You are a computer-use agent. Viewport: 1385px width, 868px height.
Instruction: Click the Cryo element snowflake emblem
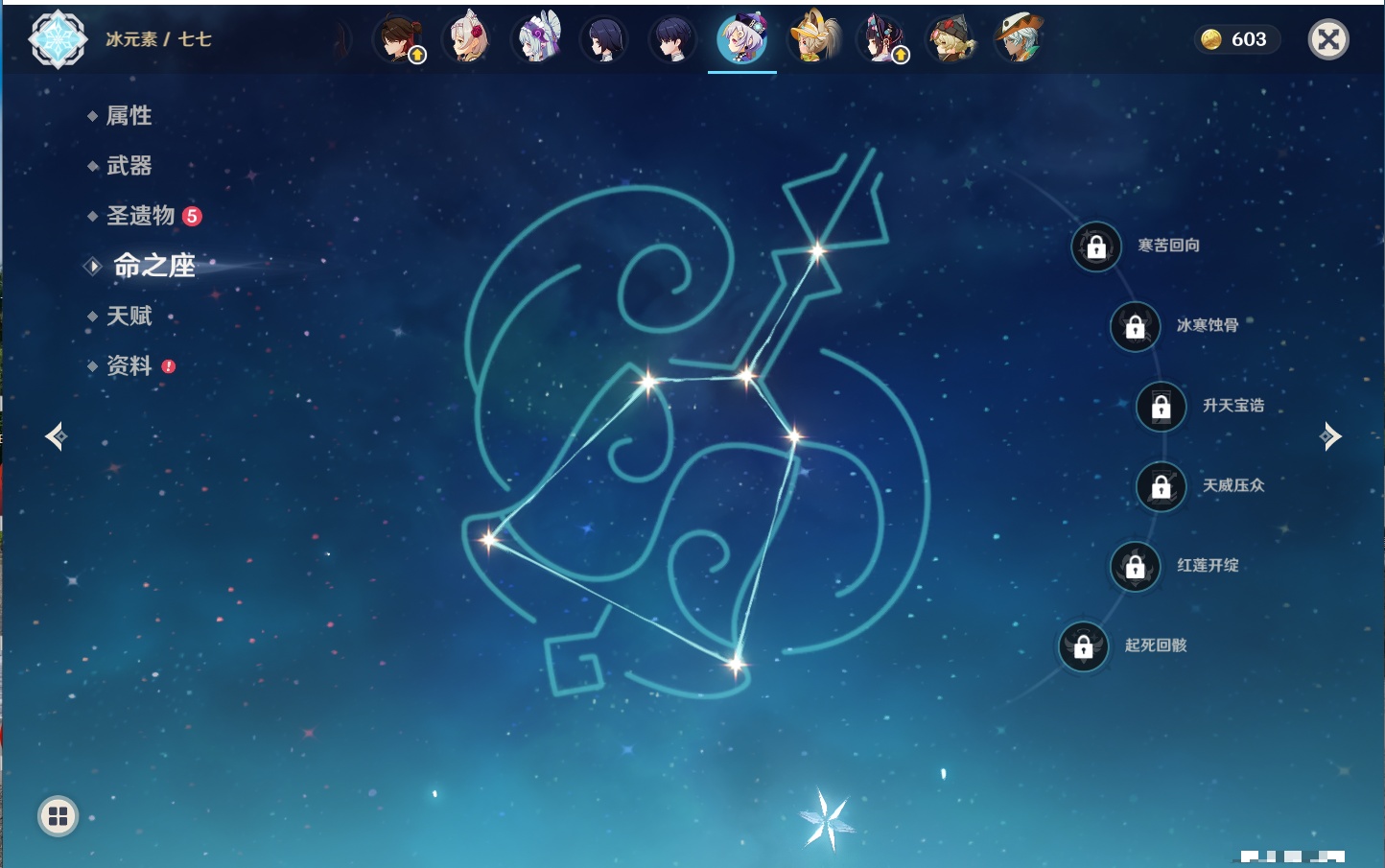[58, 39]
